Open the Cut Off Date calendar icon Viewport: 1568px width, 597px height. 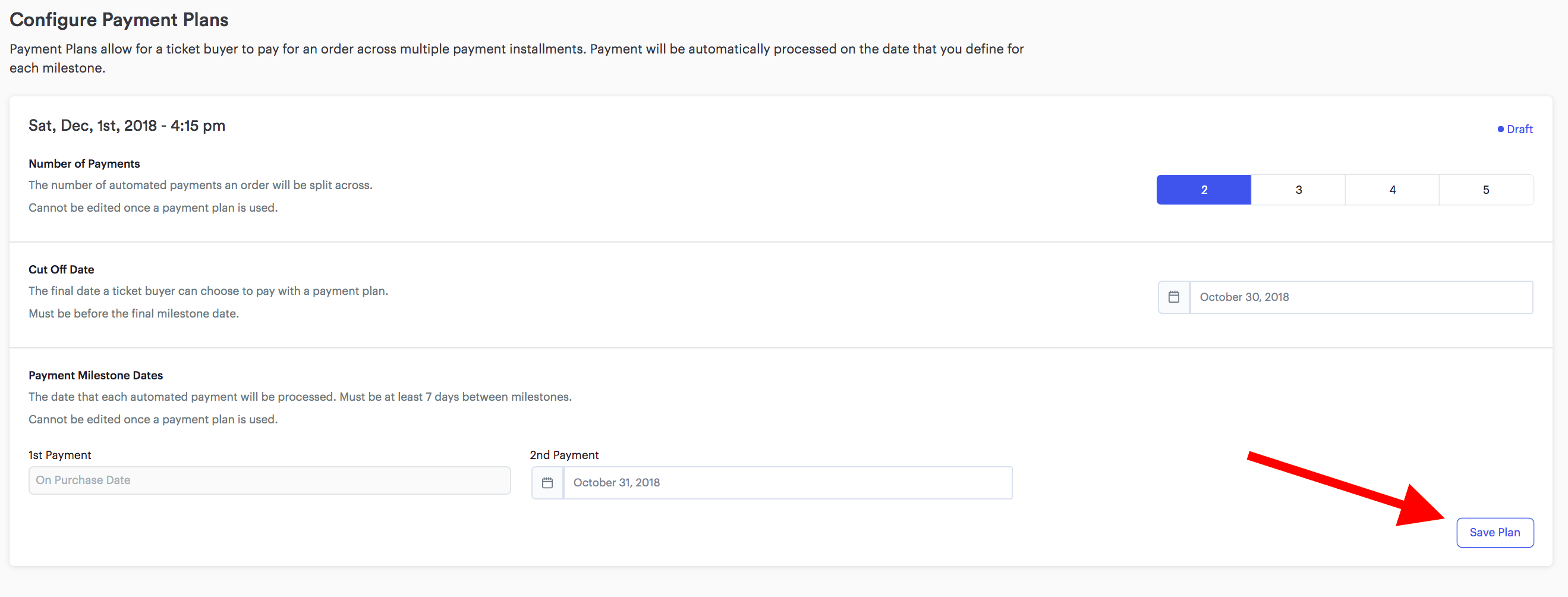(1173, 297)
